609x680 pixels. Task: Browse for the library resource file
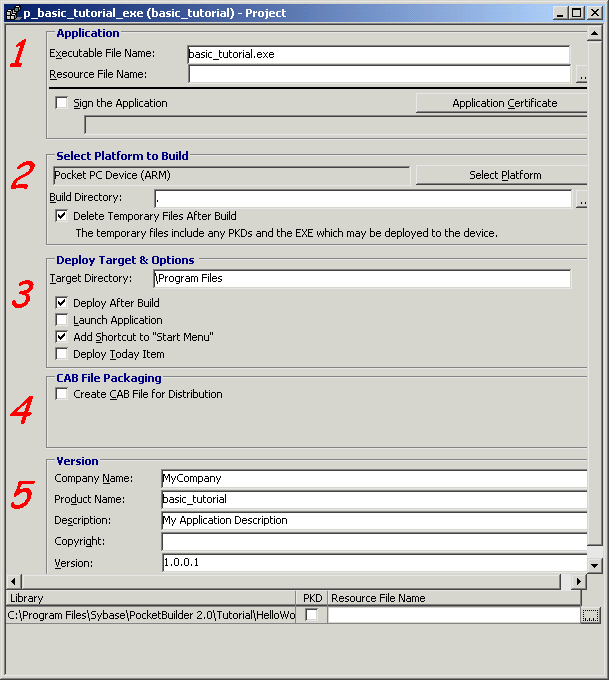pos(590,615)
